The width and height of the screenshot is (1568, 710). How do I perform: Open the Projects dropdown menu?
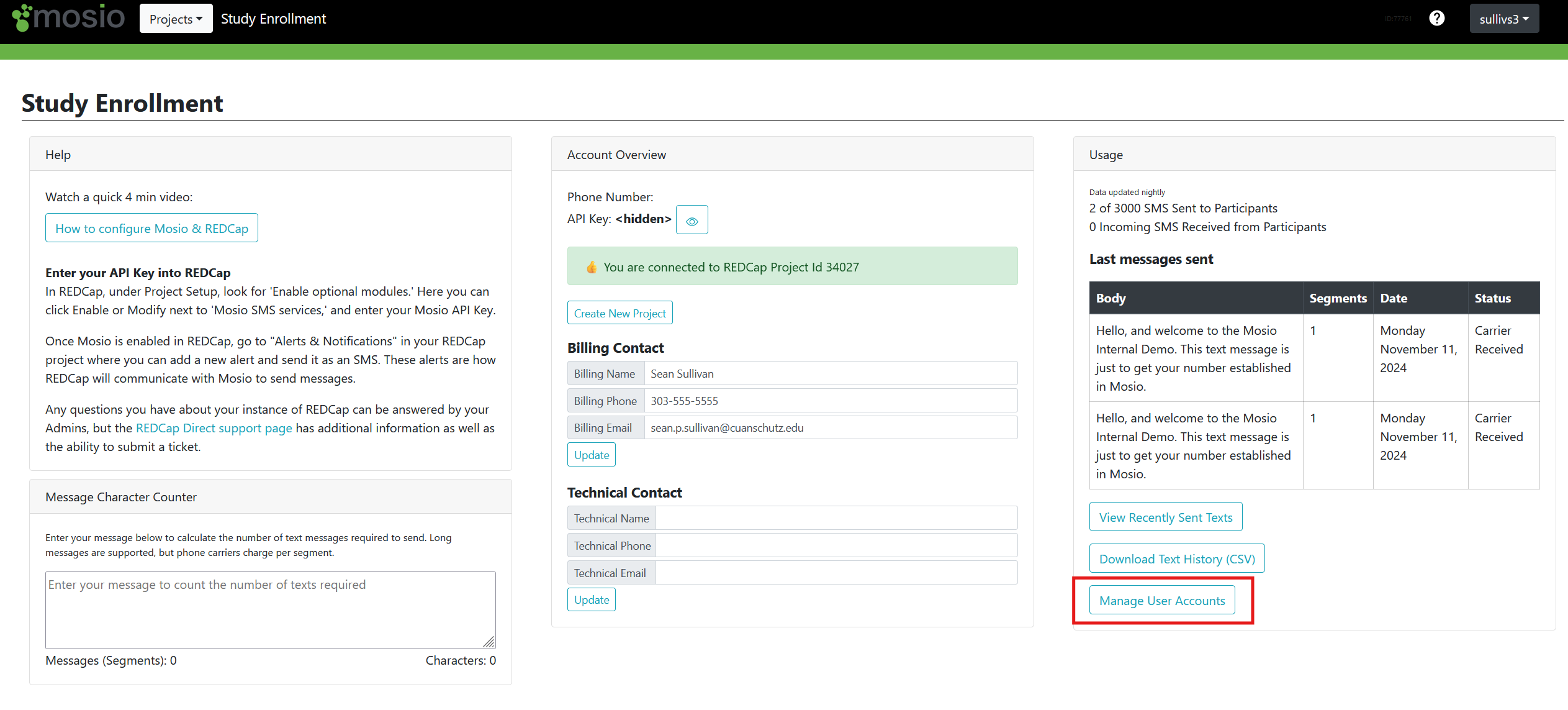pos(176,19)
